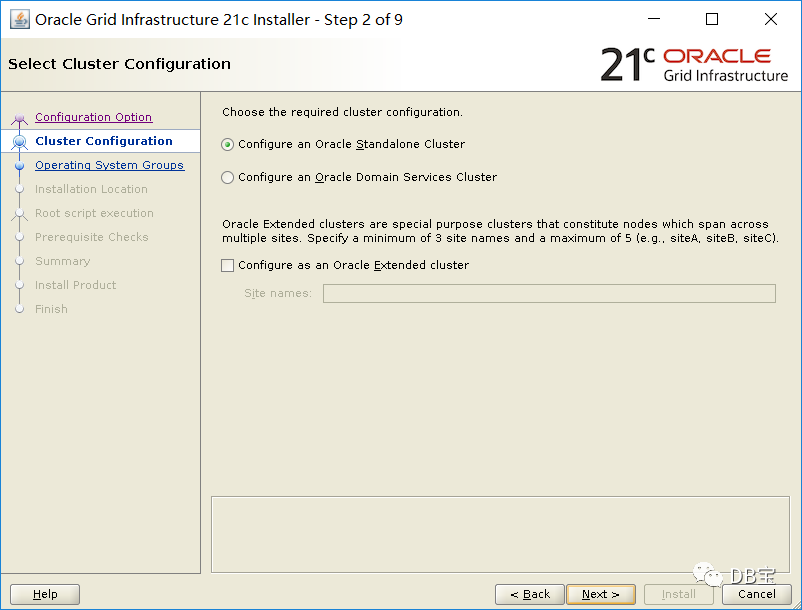Select Configure an Oracle Standalone Cluster option
The height and width of the screenshot is (610, 802).
(x=343, y=144)
